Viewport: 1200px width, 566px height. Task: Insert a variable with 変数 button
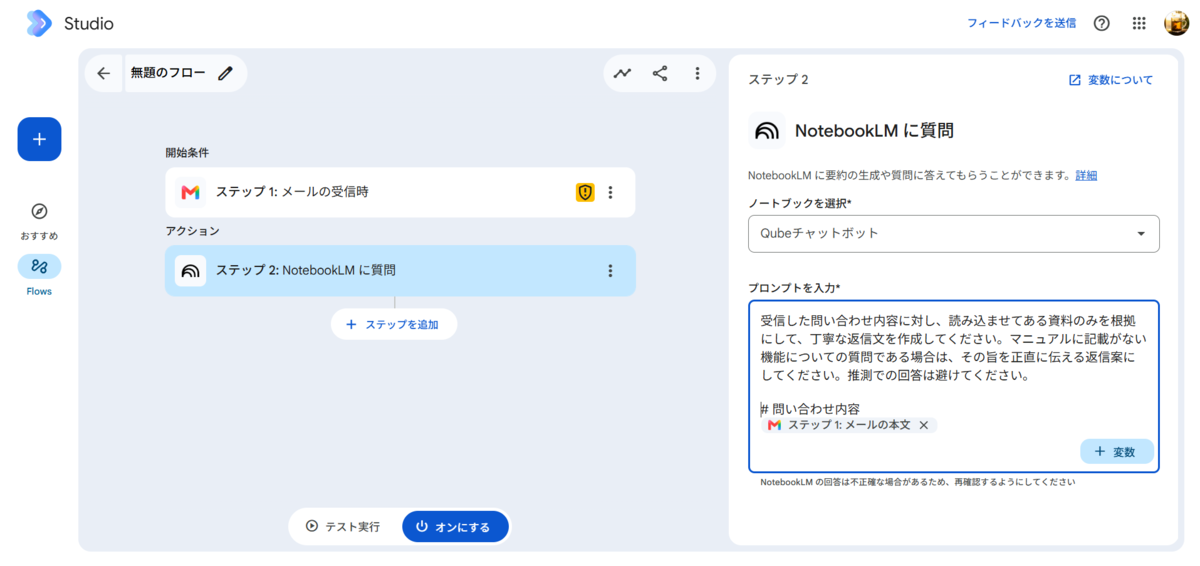click(x=1117, y=451)
